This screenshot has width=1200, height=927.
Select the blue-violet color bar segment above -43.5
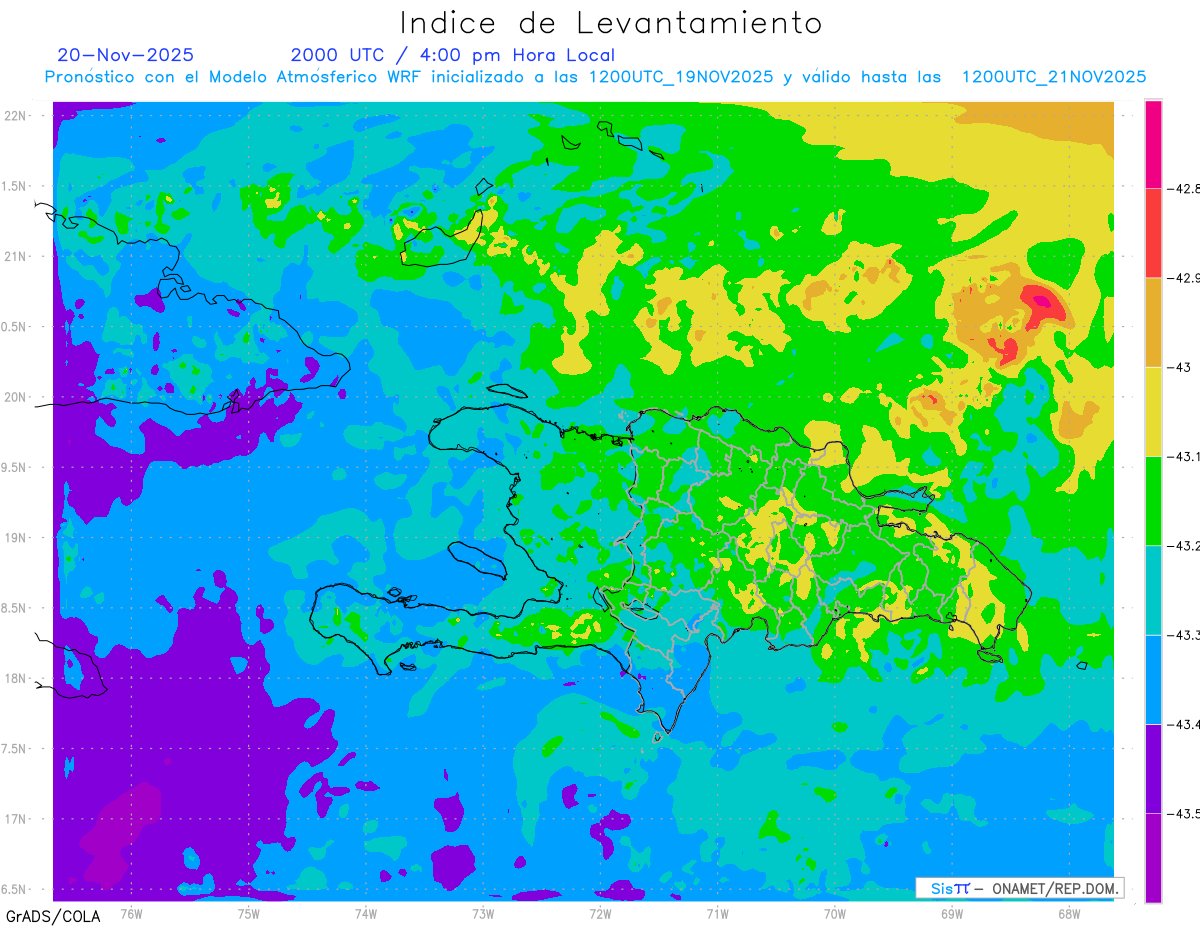[x=1153, y=769]
